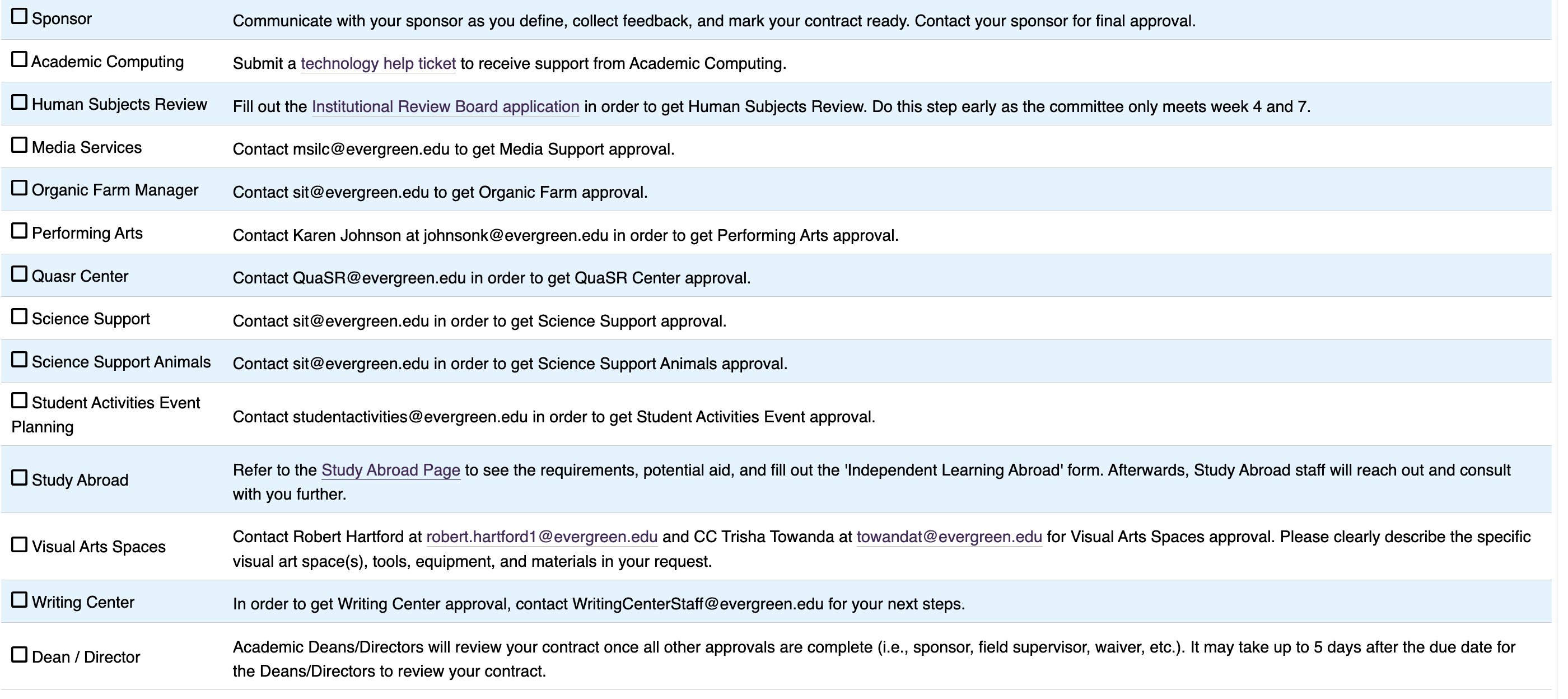Follow the Study Abroad Page link
This screenshot has height=699, width=1568.
click(x=390, y=470)
